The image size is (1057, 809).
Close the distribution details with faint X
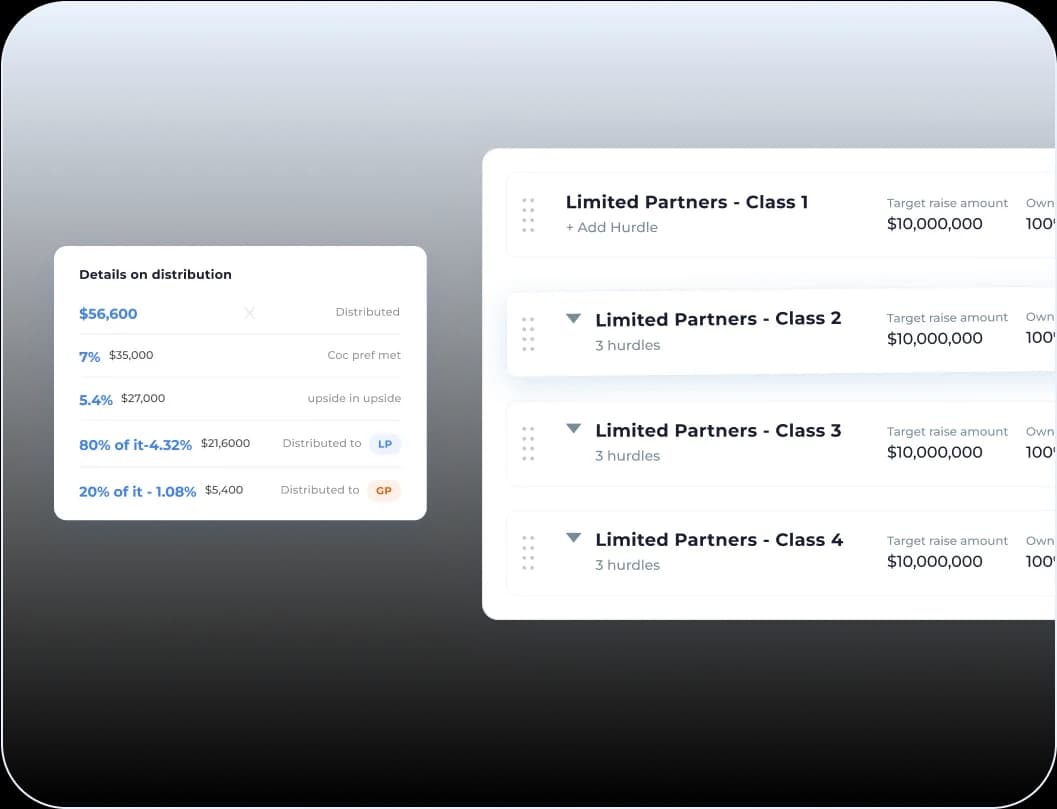pos(250,313)
